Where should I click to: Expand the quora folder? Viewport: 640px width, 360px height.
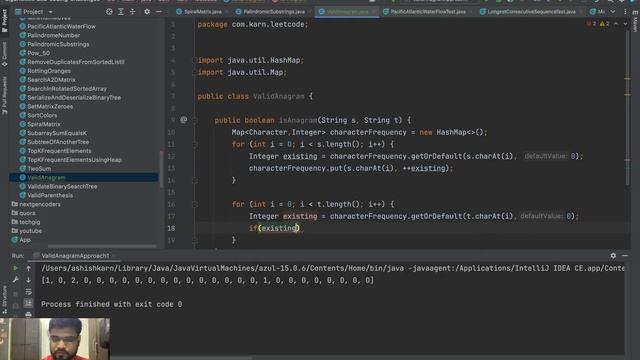pyautogui.click(x=27, y=213)
